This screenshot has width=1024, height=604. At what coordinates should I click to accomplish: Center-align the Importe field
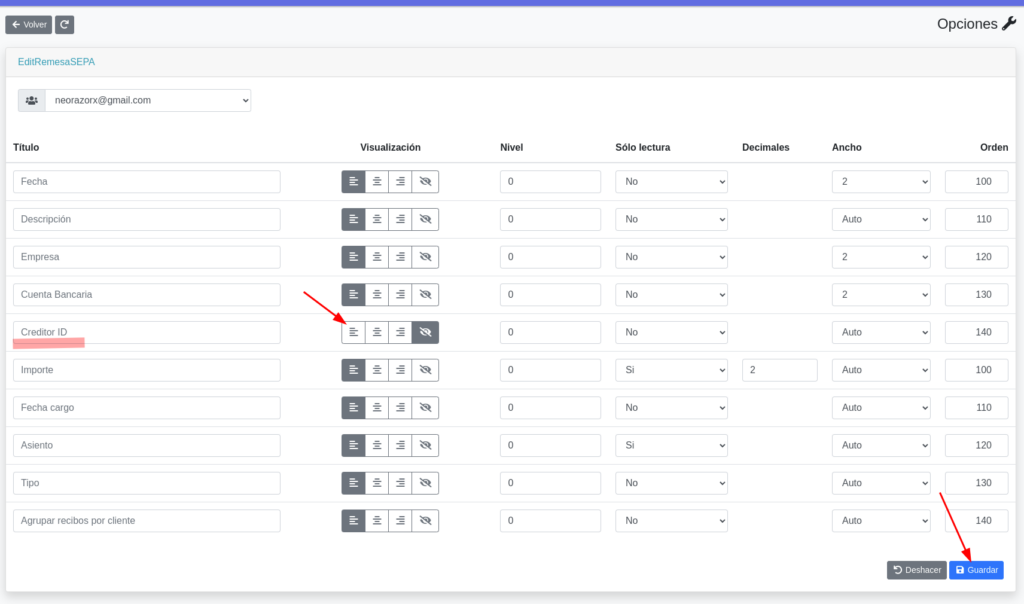pos(377,370)
